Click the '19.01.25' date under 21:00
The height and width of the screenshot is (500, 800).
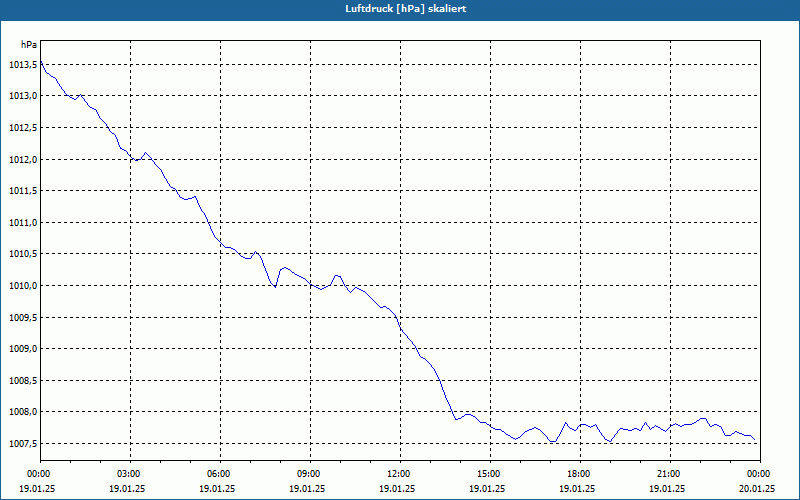click(667, 489)
